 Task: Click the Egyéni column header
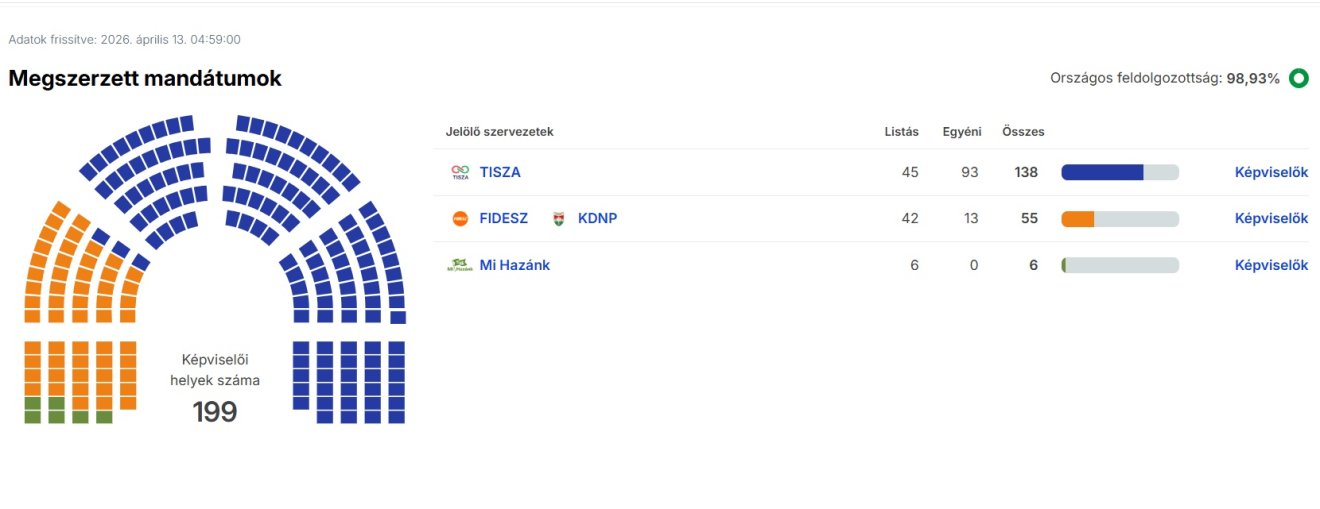(x=961, y=131)
